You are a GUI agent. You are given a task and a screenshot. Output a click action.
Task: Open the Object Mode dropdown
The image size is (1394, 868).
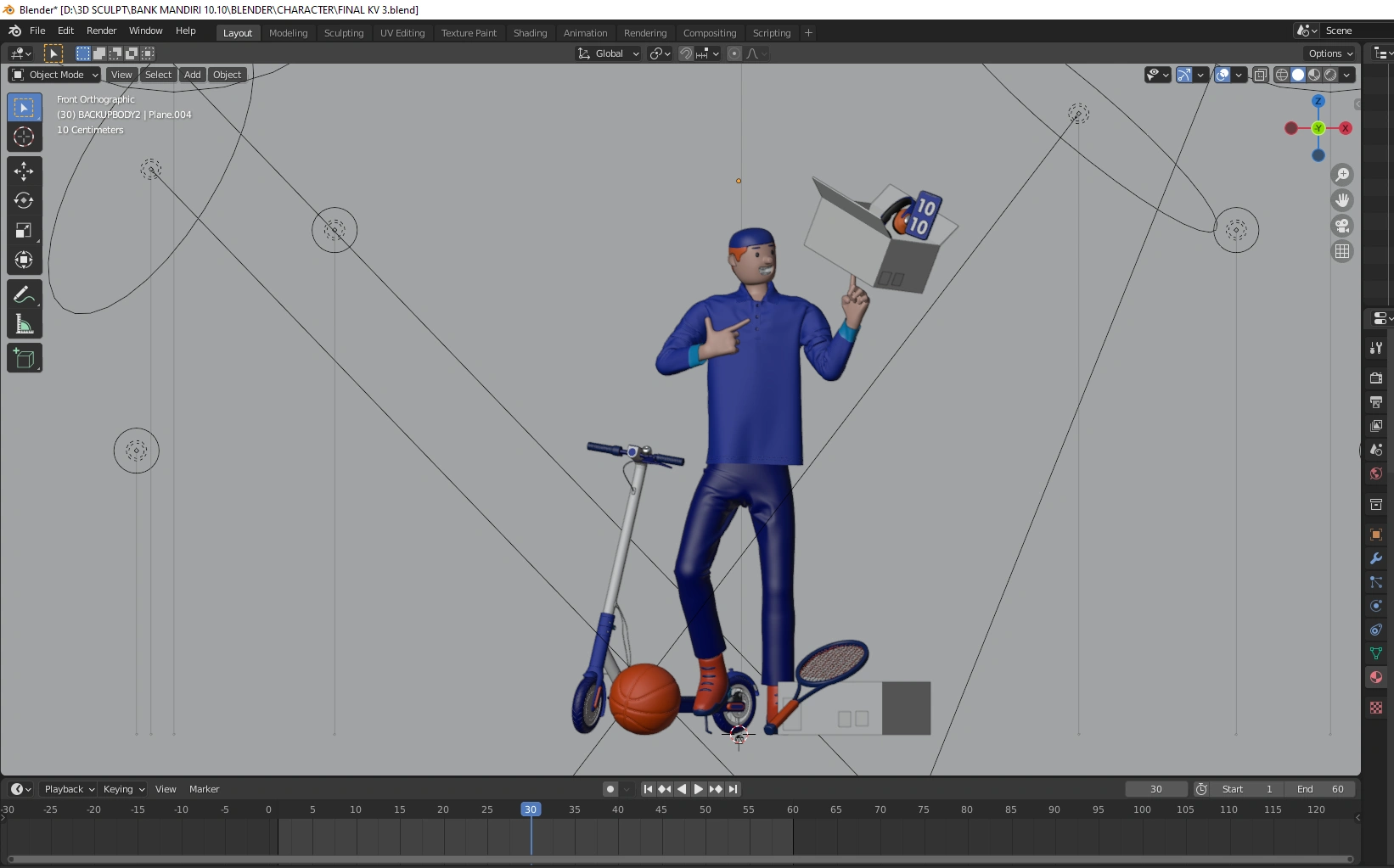tap(54, 75)
